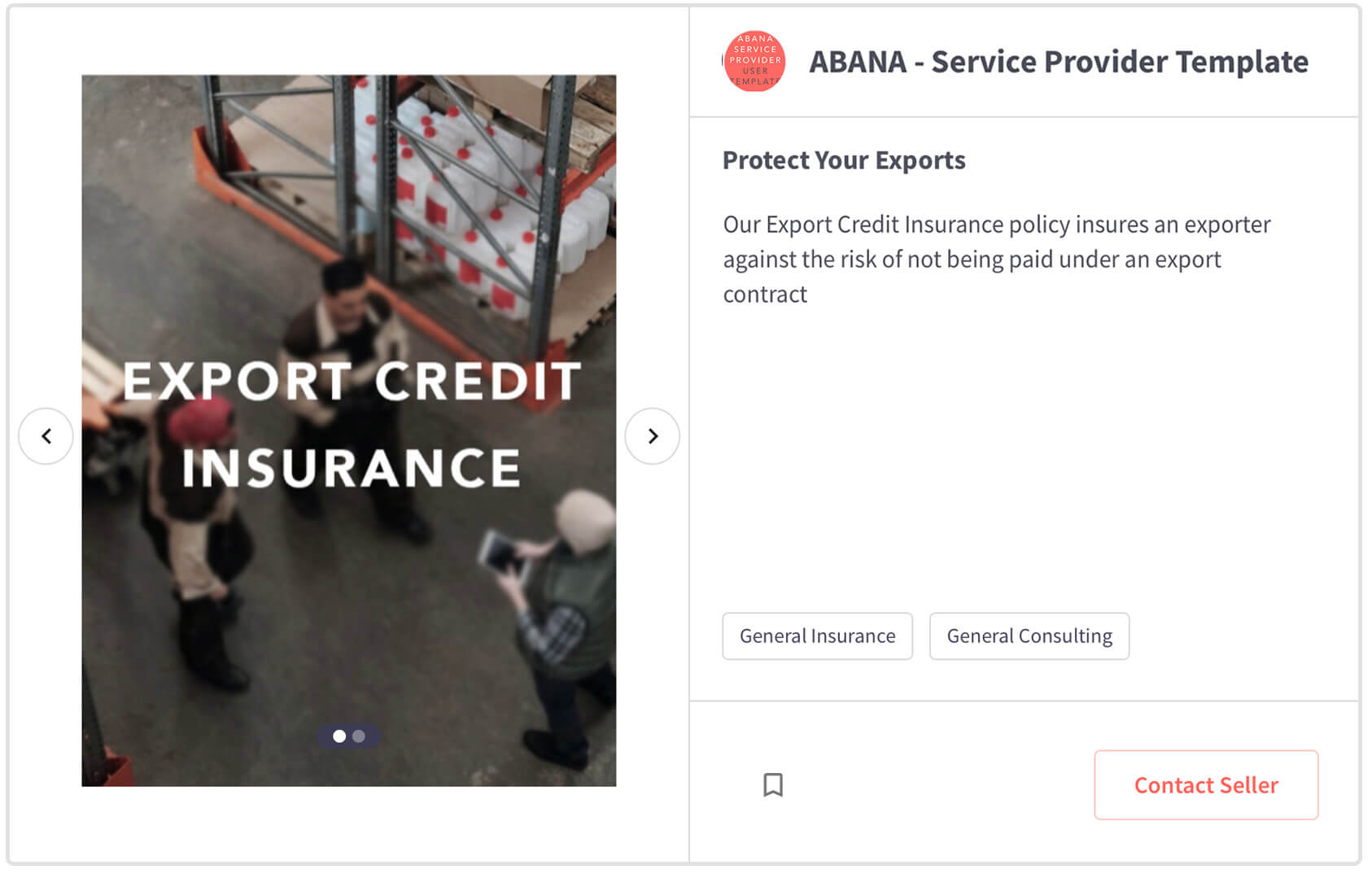Click the INSURANCE word on the slide image
1372x874 pixels.
click(351, 467)
